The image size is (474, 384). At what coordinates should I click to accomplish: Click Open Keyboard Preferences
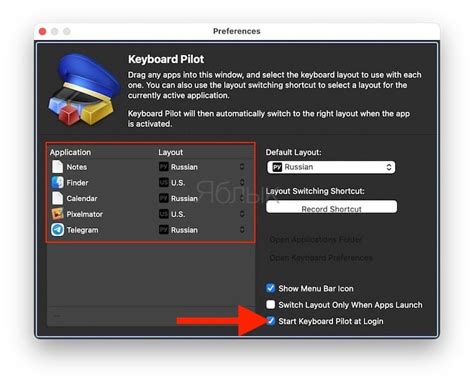point(321,258)
